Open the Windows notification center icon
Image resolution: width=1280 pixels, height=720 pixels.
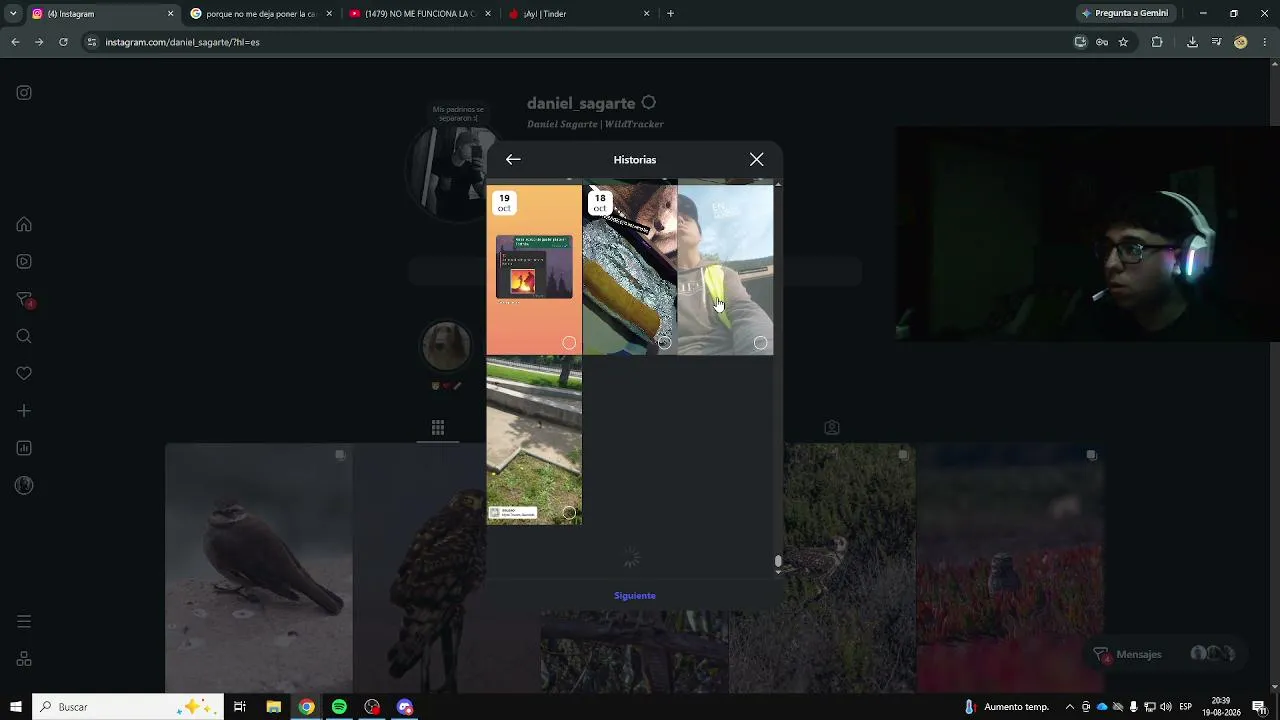[x=1259, y=707]
